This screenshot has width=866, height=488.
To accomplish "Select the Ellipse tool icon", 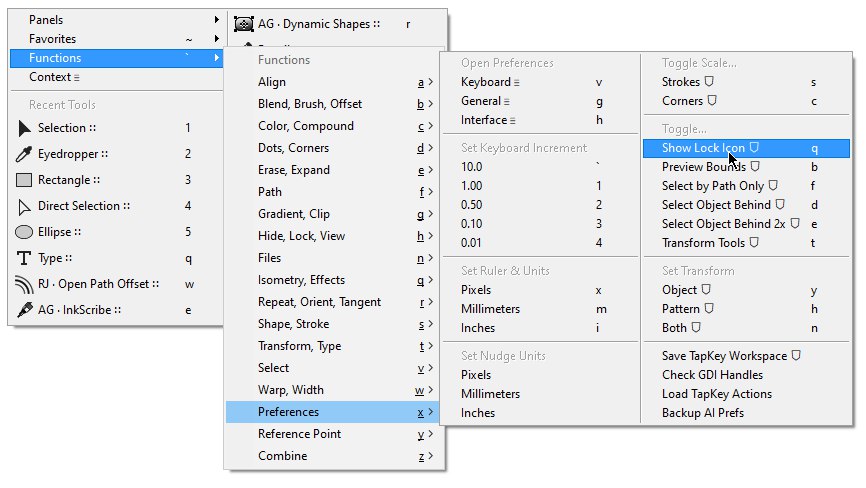I will (25, 232).
